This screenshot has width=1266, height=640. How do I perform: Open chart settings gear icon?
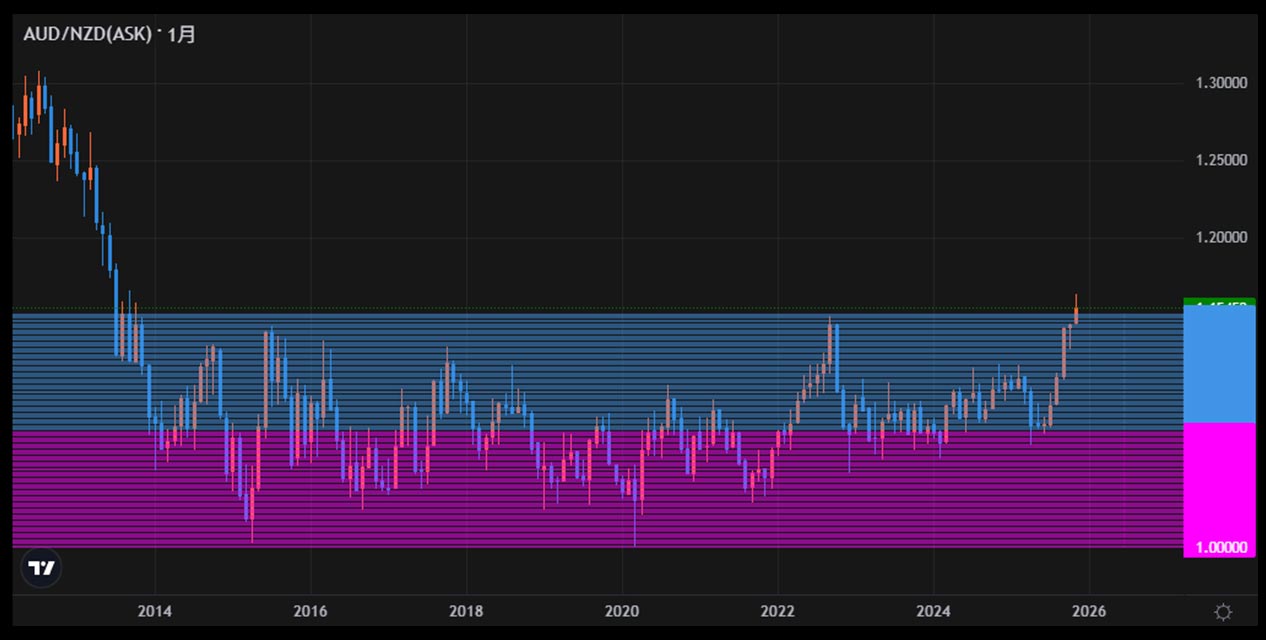(x=1222, y=611)
